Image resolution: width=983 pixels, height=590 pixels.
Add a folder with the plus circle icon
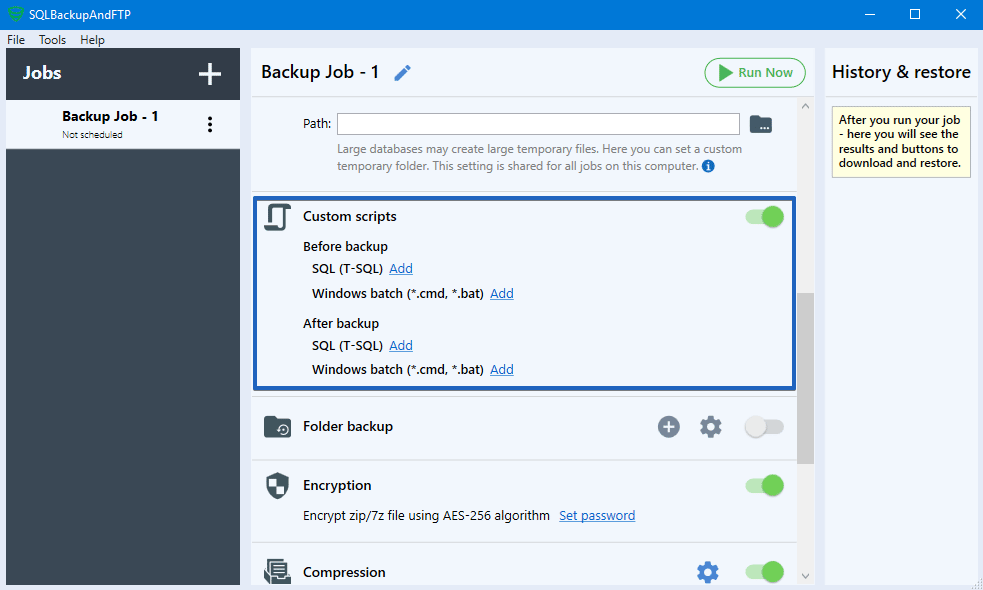click(668, 427)
